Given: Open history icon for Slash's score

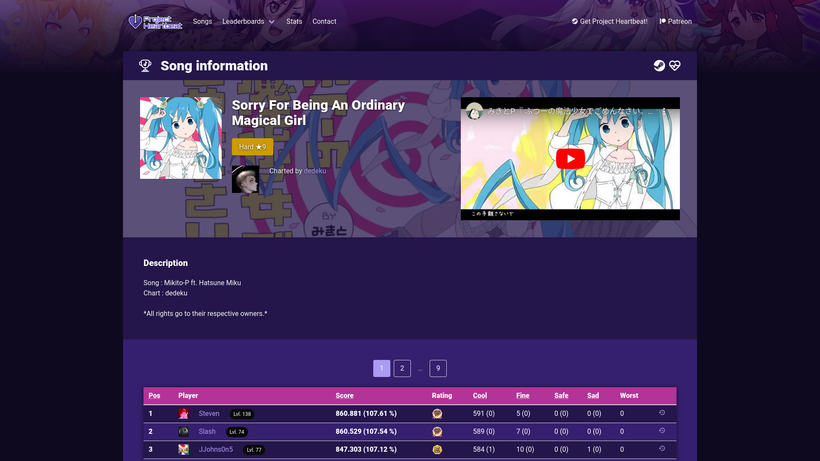Looking at the screenshot, I should coord(662,431).
